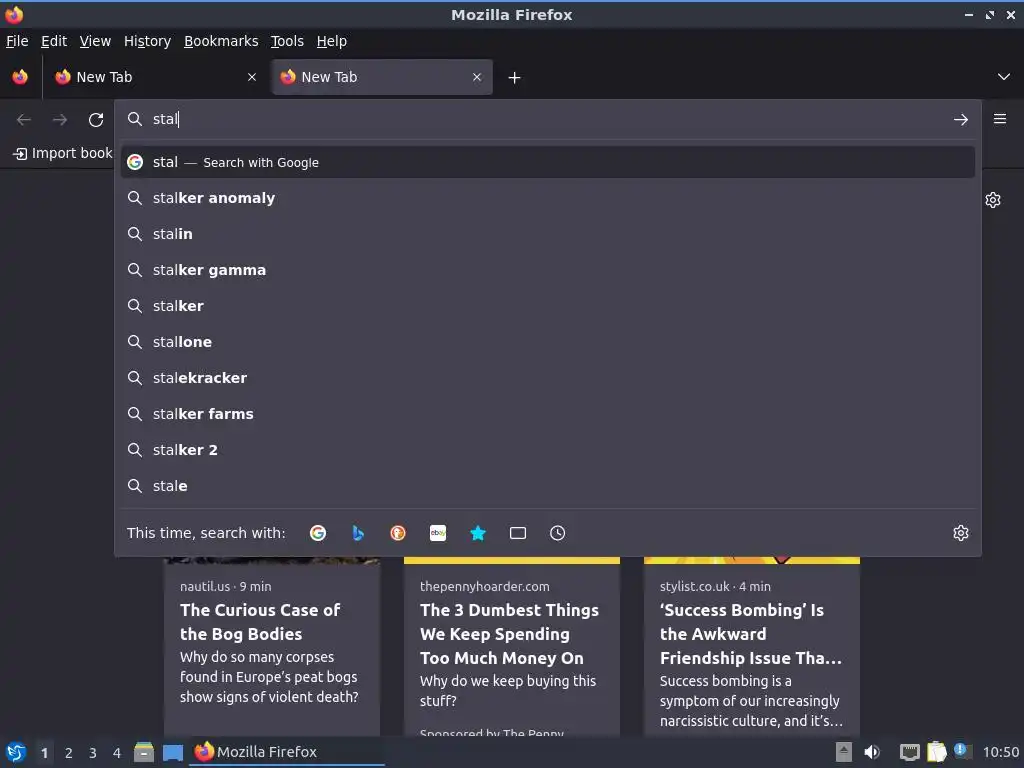Choose suggestion 'stalker farms'

548,413
